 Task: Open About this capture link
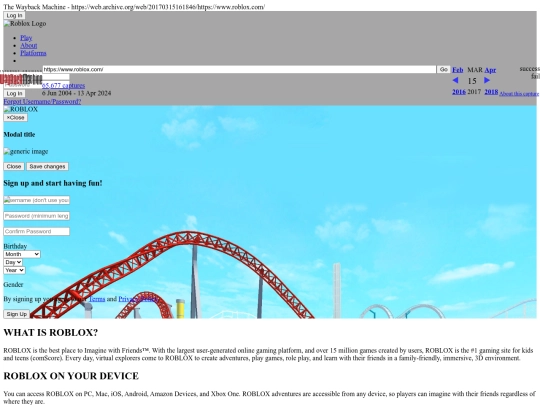519,94
